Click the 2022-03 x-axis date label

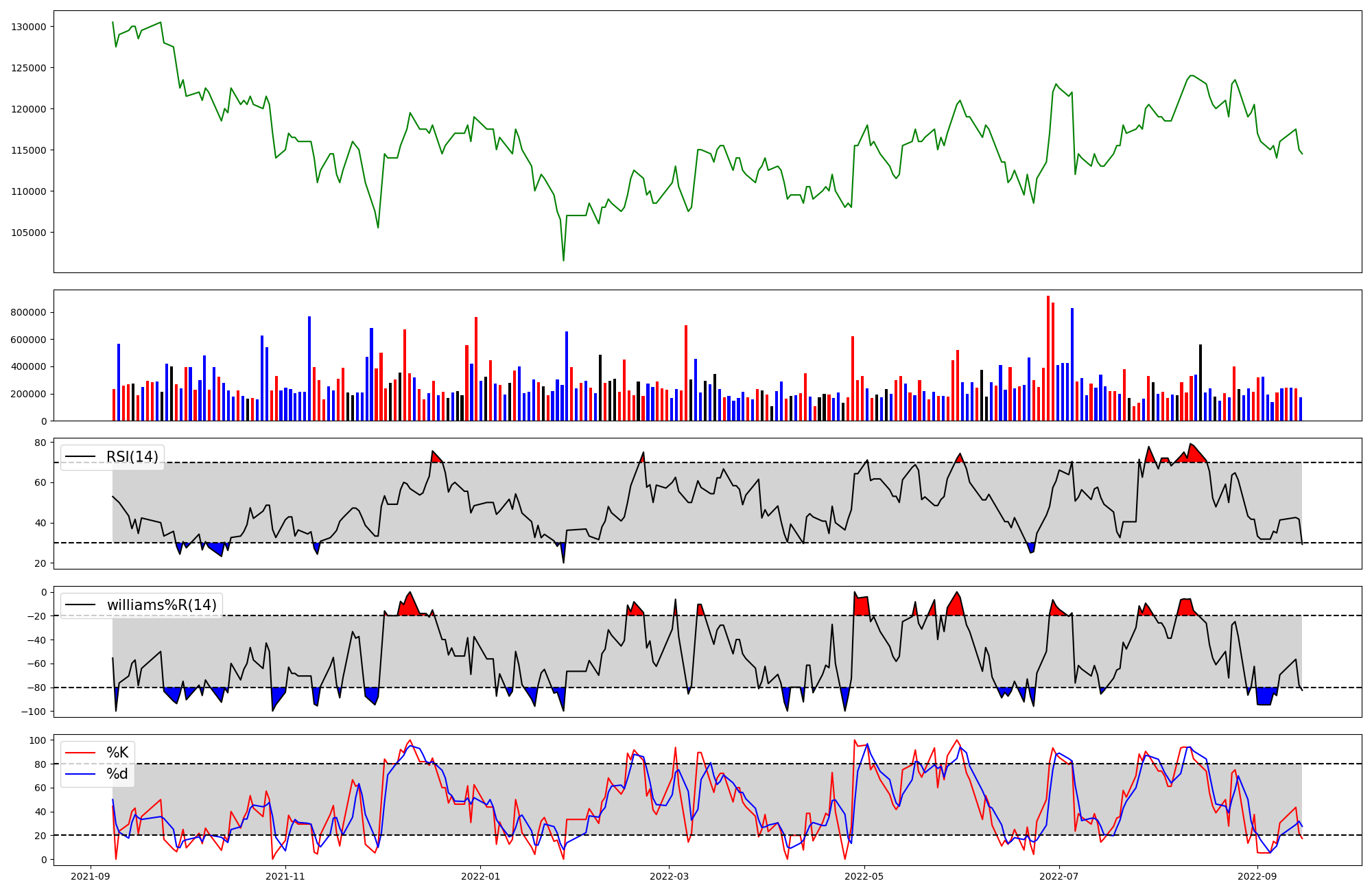pyautogui.click(x=668, y=876)
